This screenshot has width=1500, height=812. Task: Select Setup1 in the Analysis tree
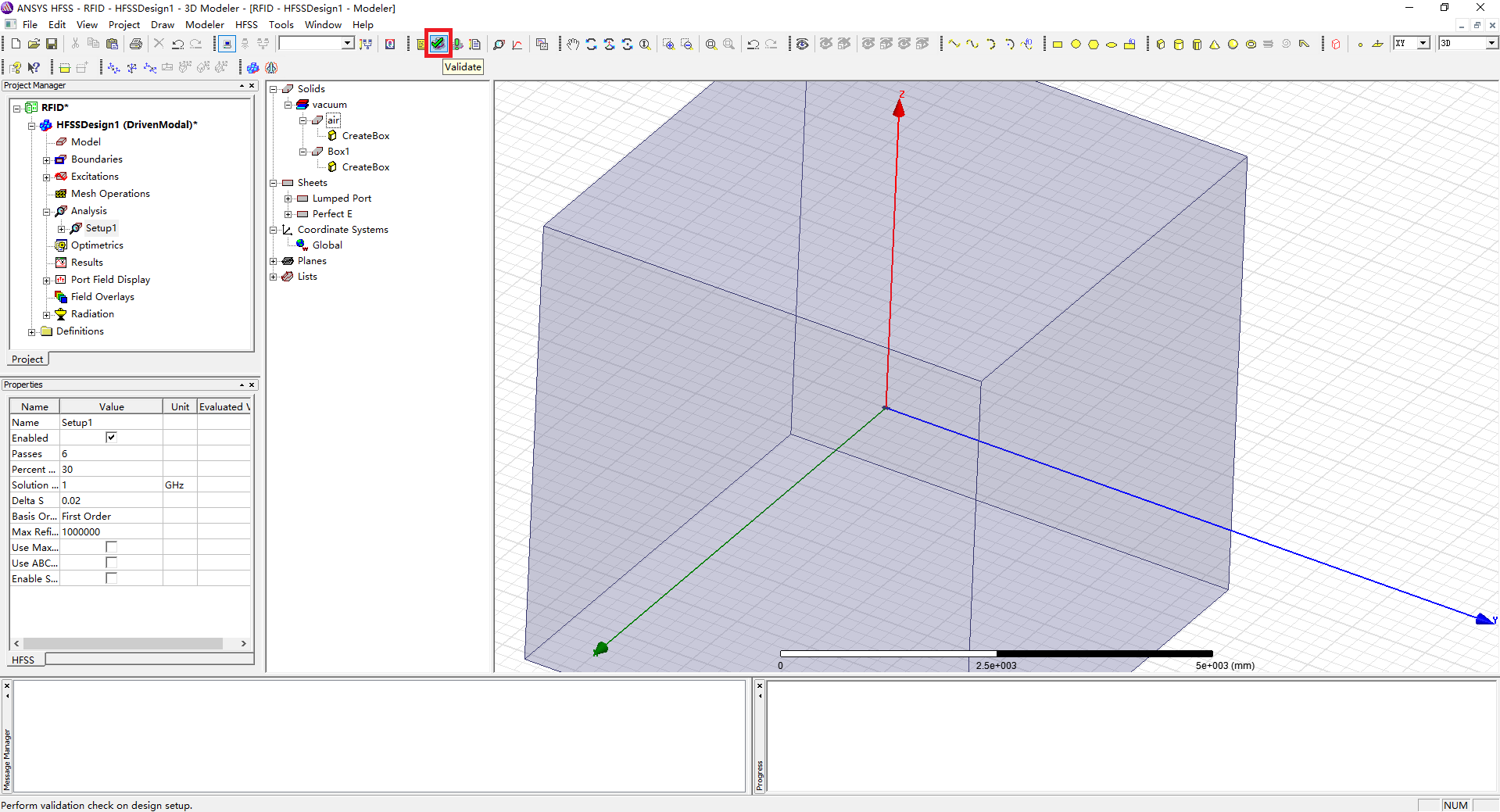101,228
